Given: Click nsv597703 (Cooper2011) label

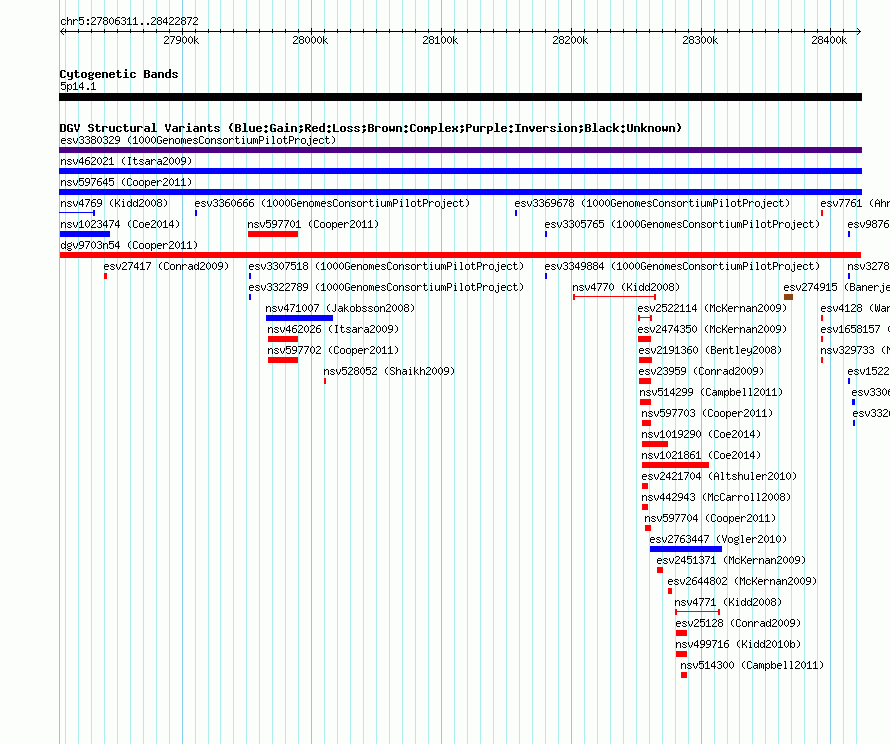Looking at the screenshot, I should click(x=707, y=413).
